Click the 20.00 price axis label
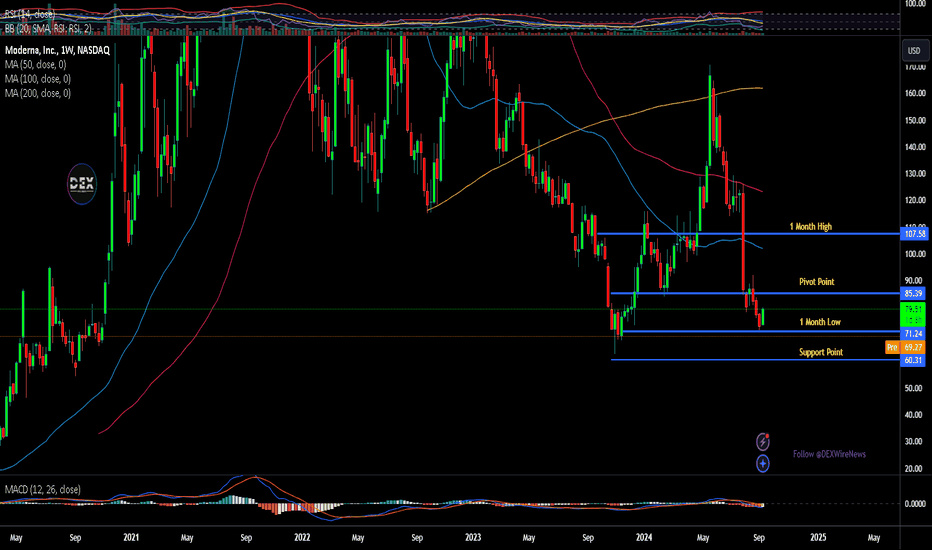This screenshot has width=932, height=550. 914,469
